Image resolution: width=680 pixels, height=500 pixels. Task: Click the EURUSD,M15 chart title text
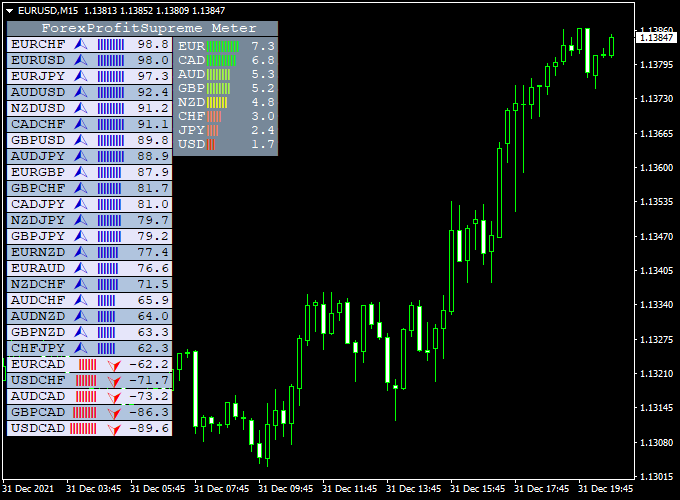48,10
